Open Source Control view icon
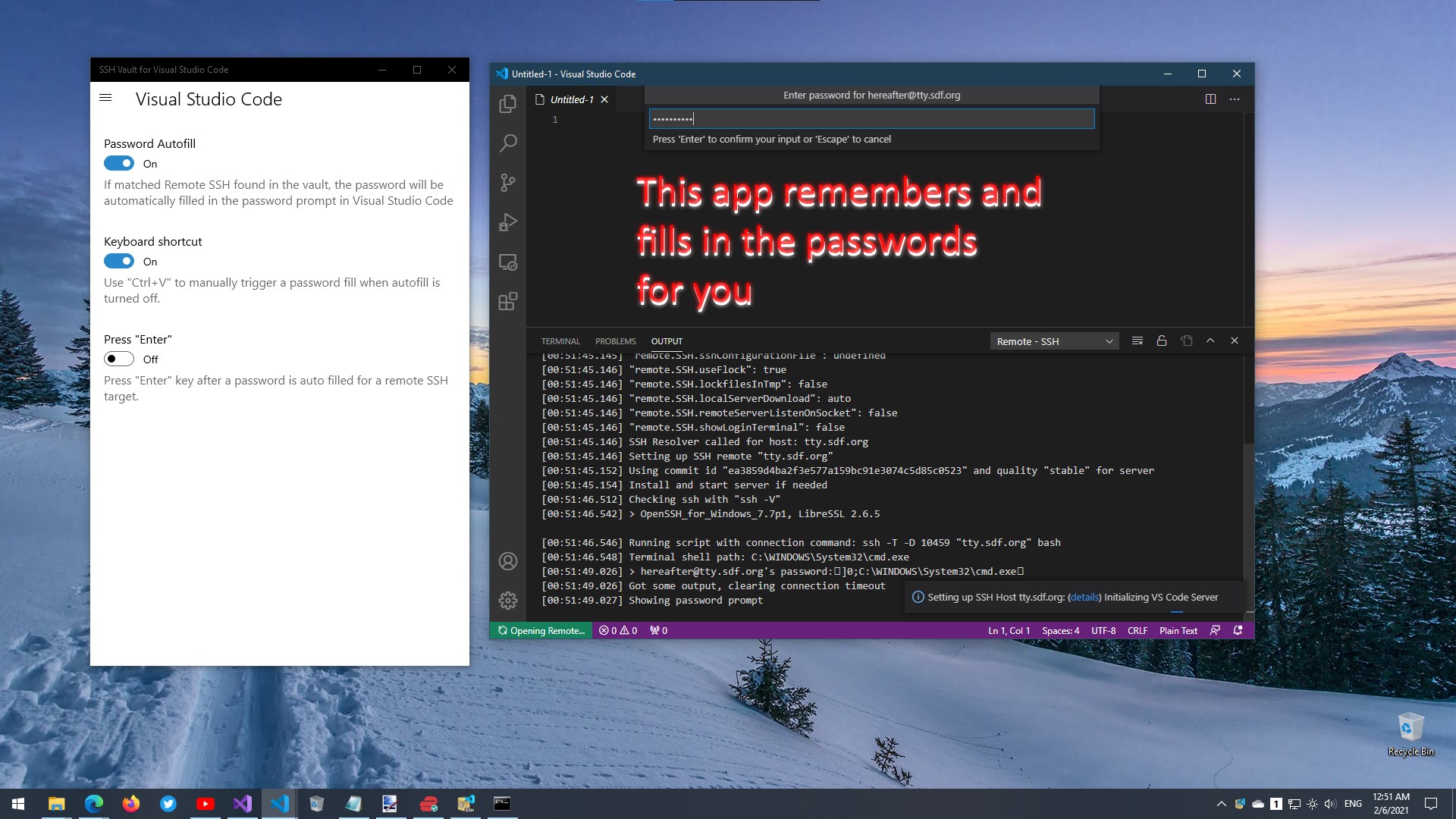1456x819 pixels. click(x=508, y=183)
